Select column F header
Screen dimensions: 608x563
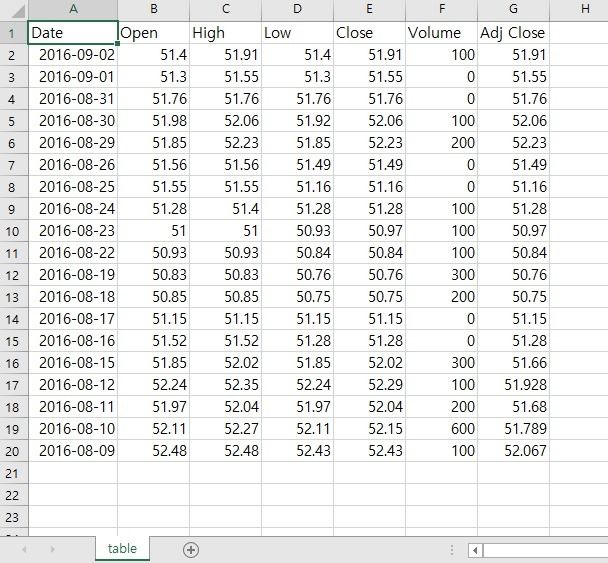click(442, 9)
